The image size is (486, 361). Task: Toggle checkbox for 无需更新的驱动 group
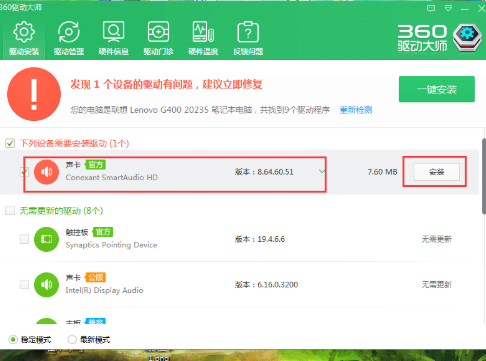[x=10, y=211]
